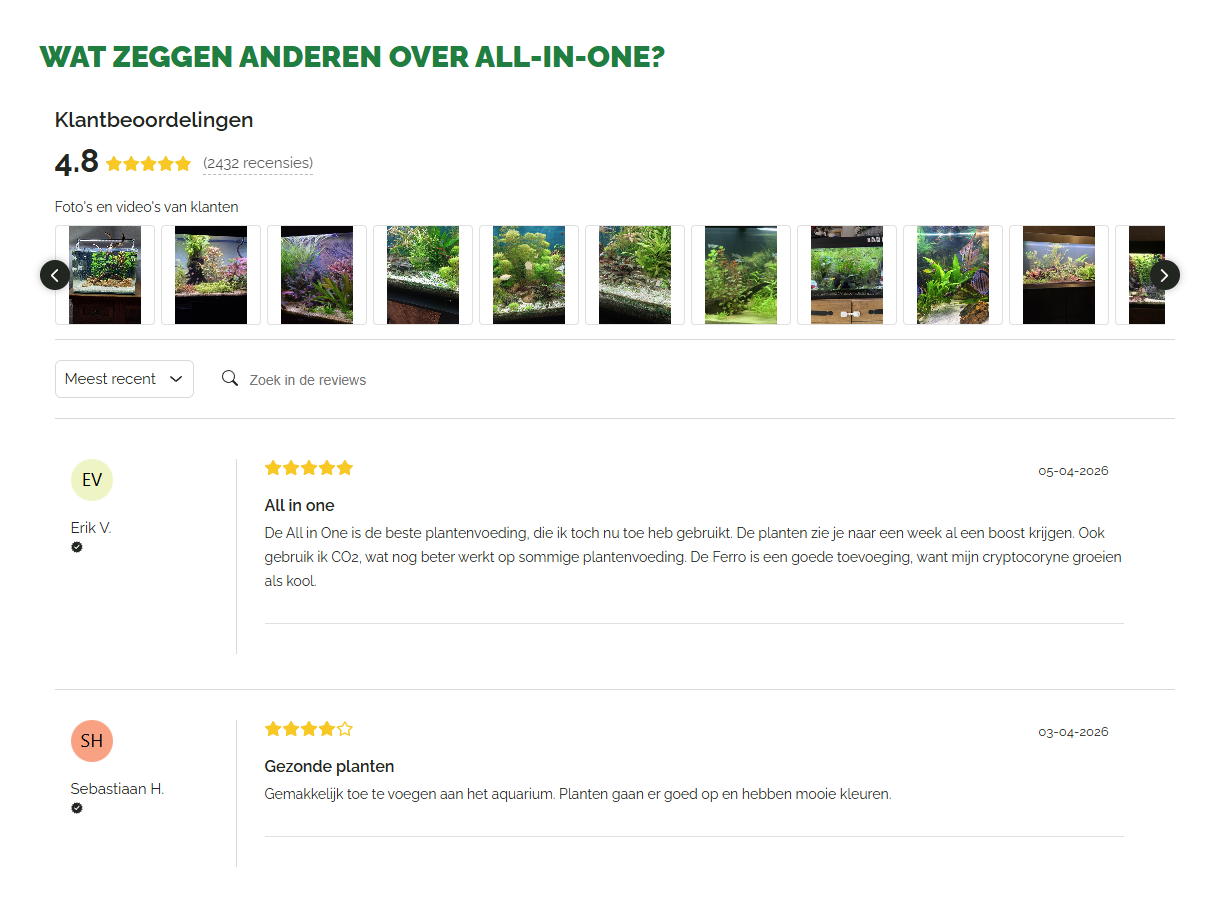Click the EV avatar circle
1215x901 pixels.
[92, 480]
